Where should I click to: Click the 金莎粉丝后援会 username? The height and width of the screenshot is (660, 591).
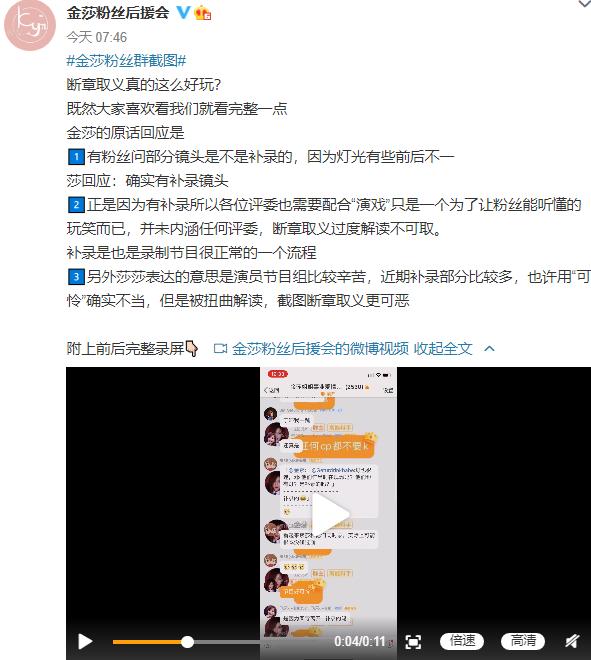tap(118, 13)
